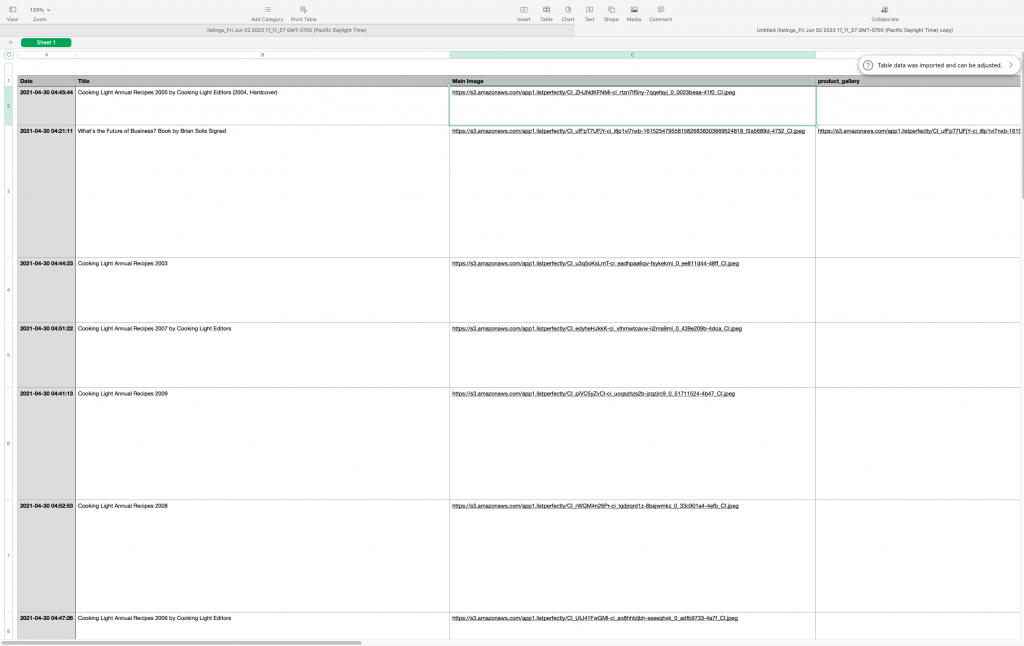Switch to the Untitled listings copy tab
The image size is (1024, 646).
854,30
